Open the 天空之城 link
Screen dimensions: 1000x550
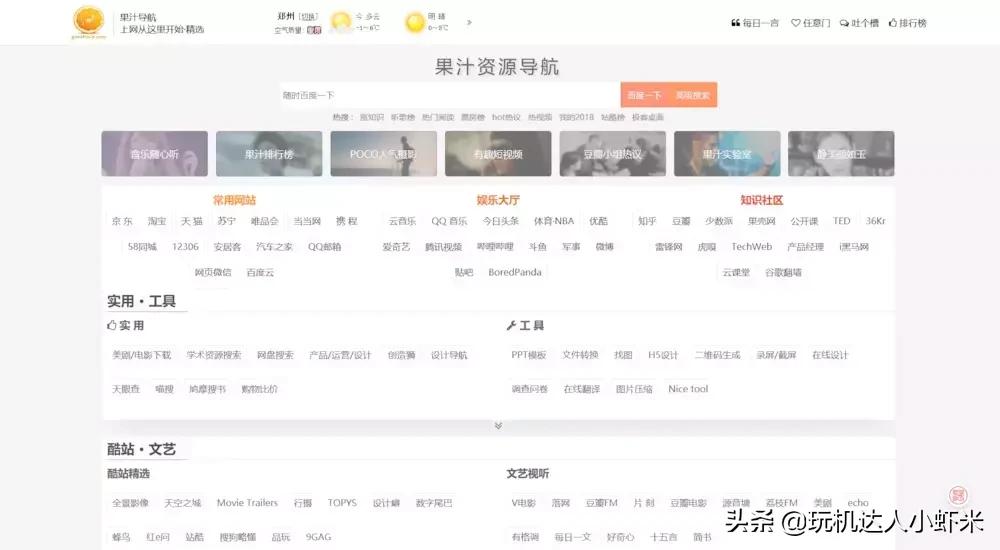pos(182,503)
